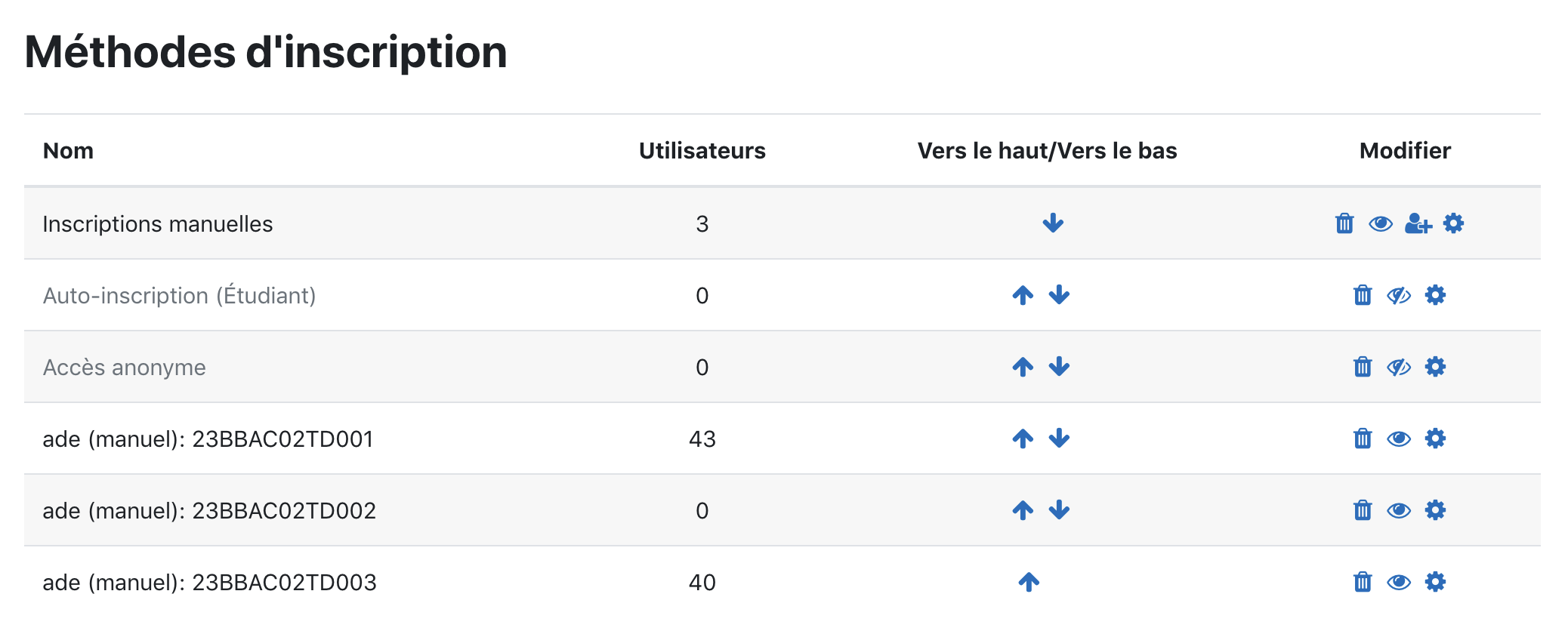Open the enrol users icon for Inscriptions manuelles
The width and height of the screenshot is (1568, 634).
(1418, 223)
